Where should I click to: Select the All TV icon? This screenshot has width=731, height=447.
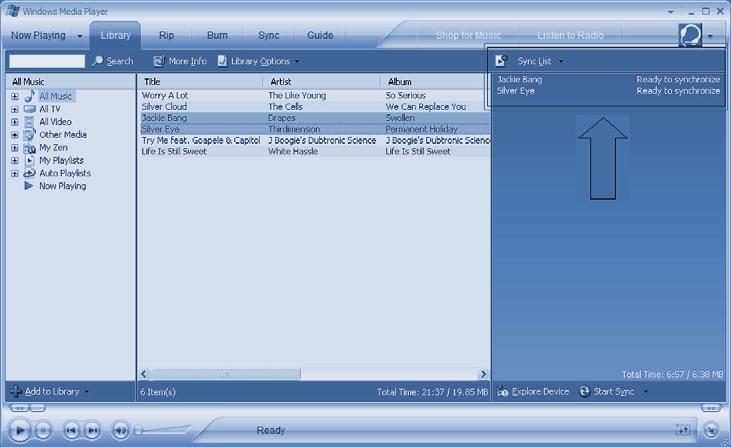[x=29, y=109]
